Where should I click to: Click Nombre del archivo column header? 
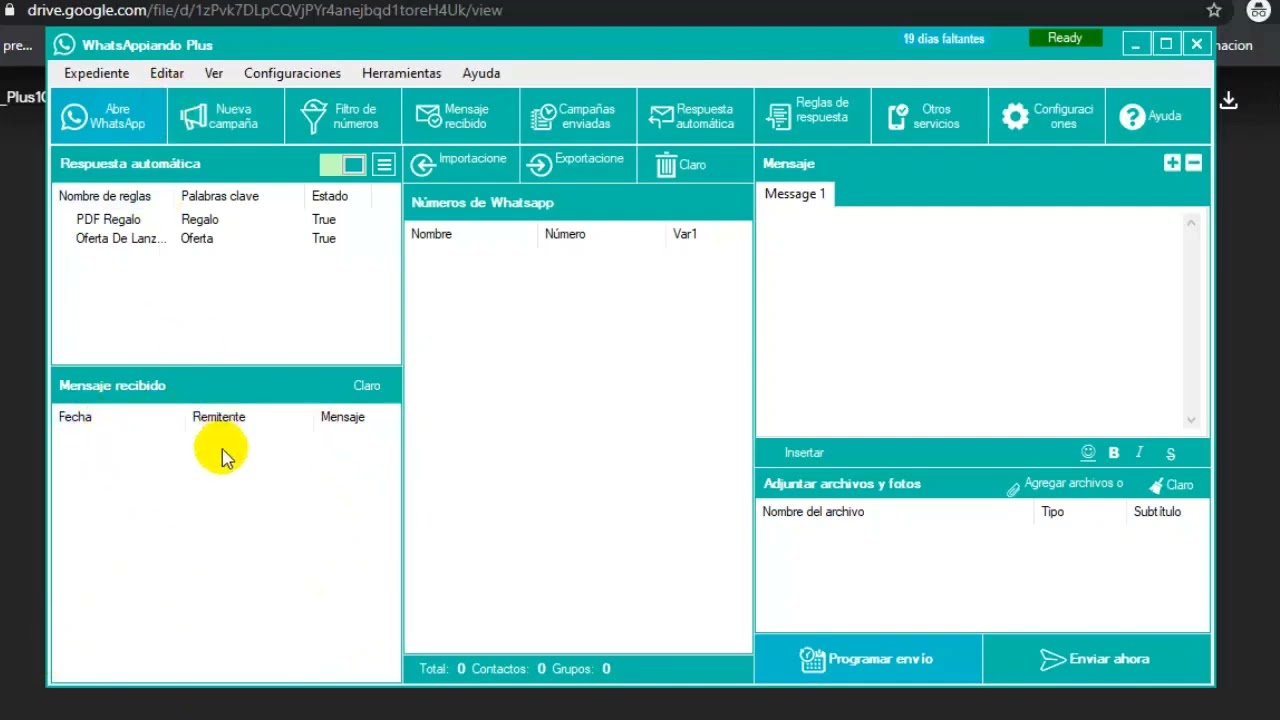813,512
